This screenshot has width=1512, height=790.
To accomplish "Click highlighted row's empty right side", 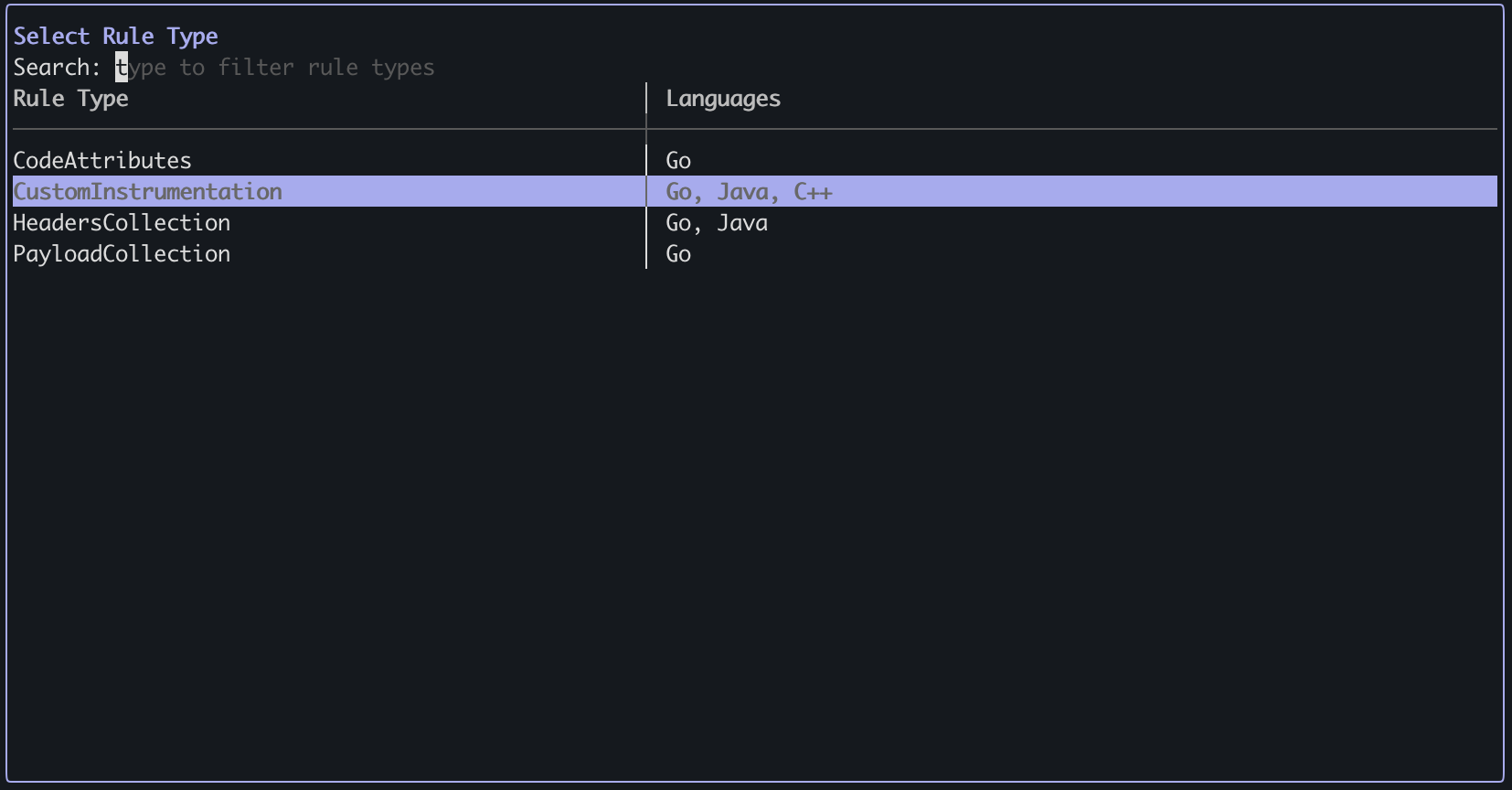I will coord(1161,192).
